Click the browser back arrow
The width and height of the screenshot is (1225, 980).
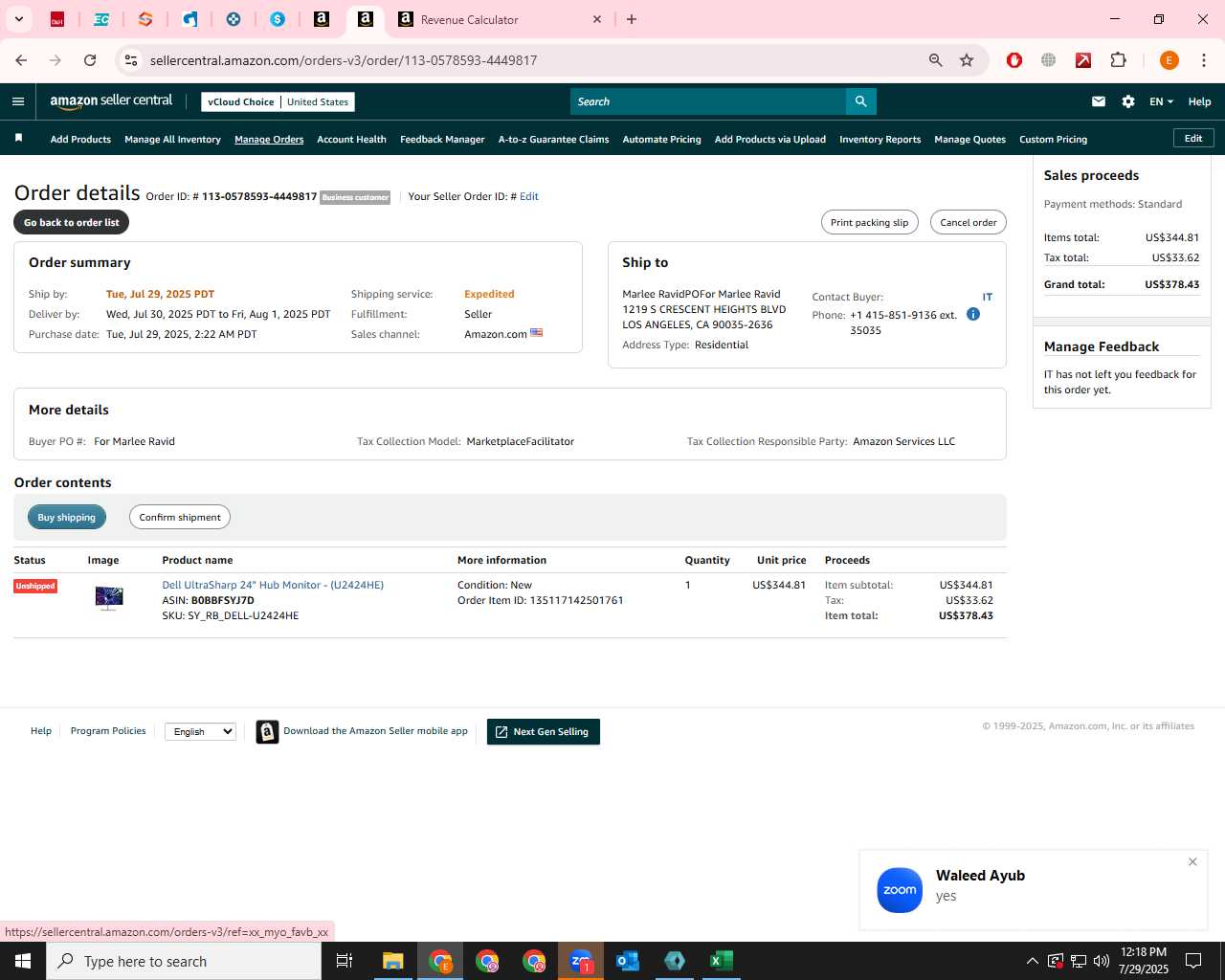coord(21,60)
